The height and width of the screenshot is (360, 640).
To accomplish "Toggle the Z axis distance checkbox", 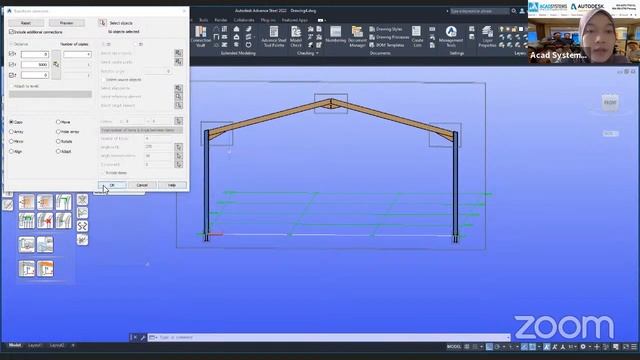I will pos(12,75).
